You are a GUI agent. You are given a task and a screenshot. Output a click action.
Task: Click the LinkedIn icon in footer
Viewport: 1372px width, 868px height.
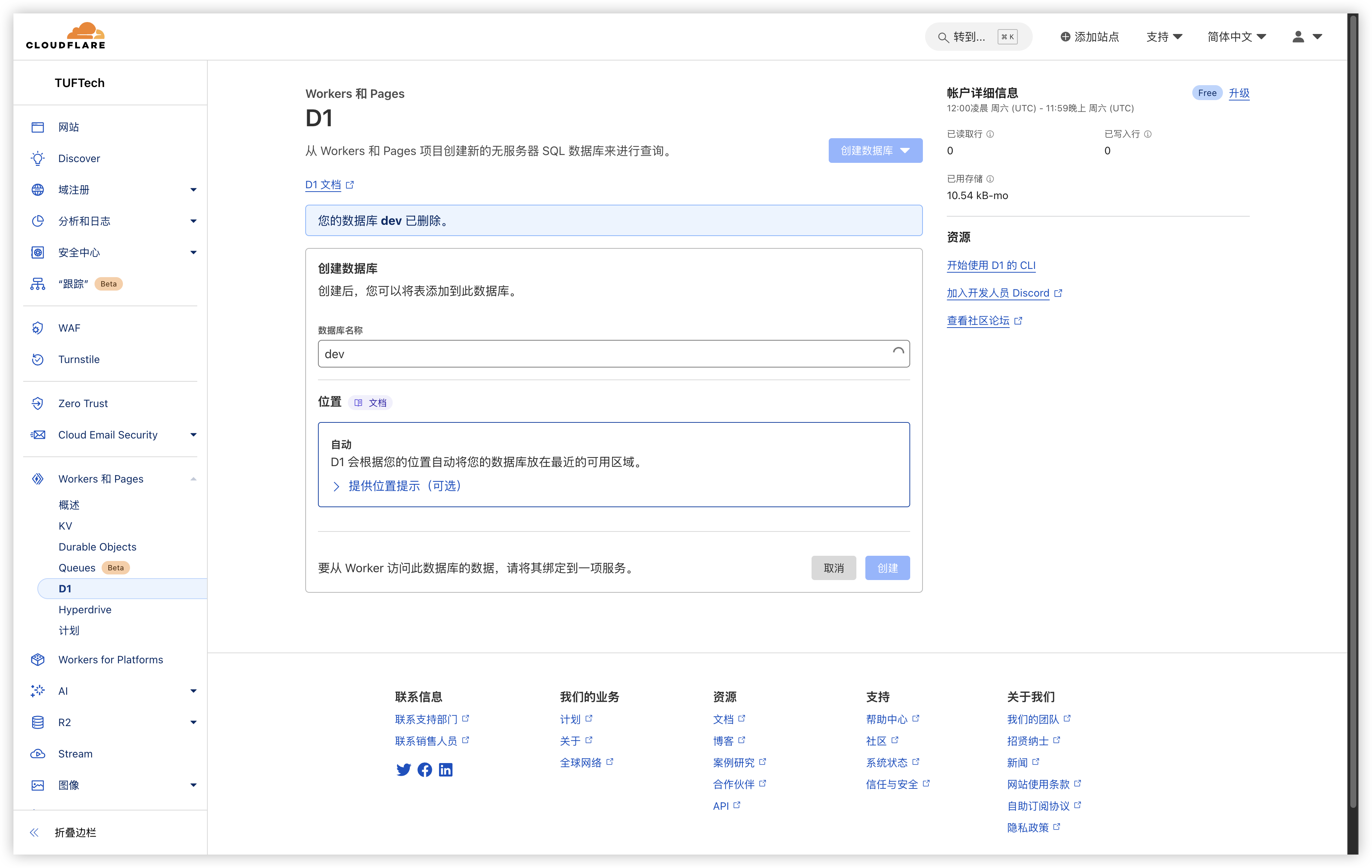pos(445,769)
